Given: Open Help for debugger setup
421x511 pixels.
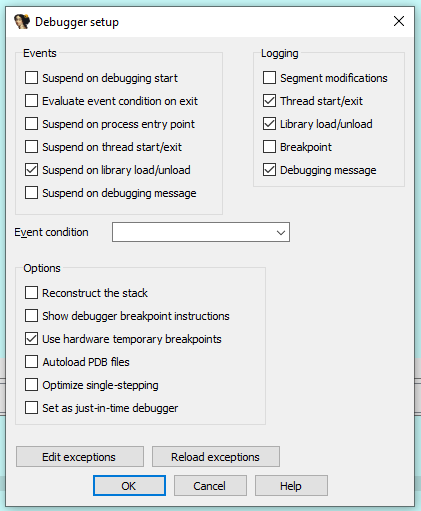Looking at the screenshot, I should tap(291, 486).
